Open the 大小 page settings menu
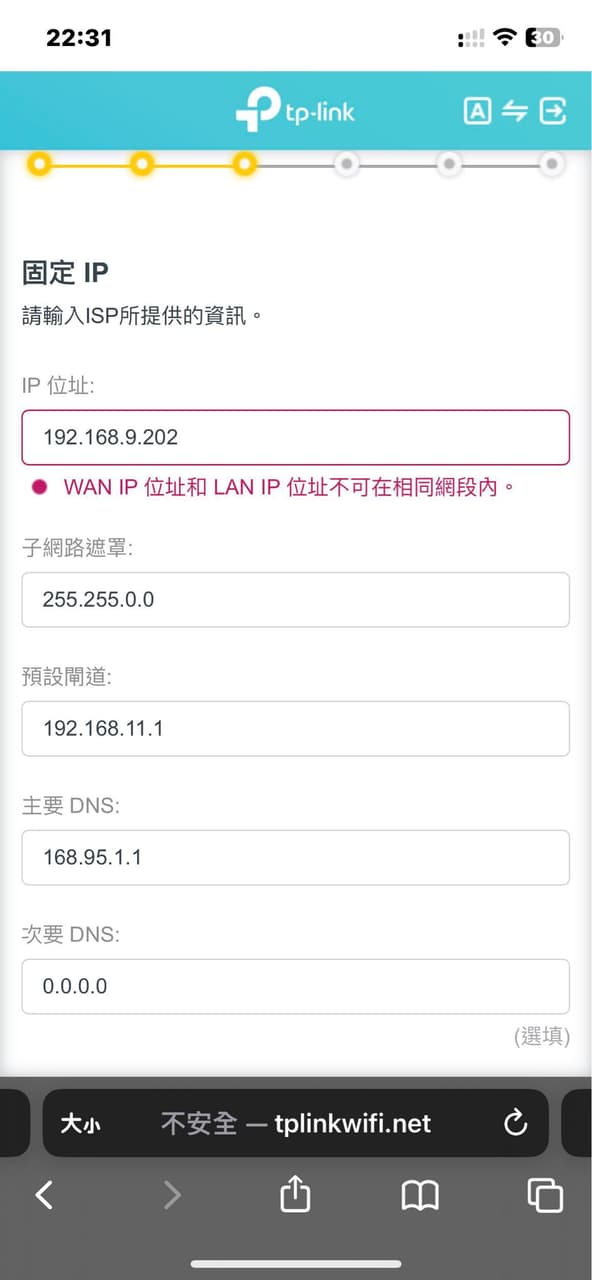The width and height of the screenshot is (592, 1280). (84, 1124)
